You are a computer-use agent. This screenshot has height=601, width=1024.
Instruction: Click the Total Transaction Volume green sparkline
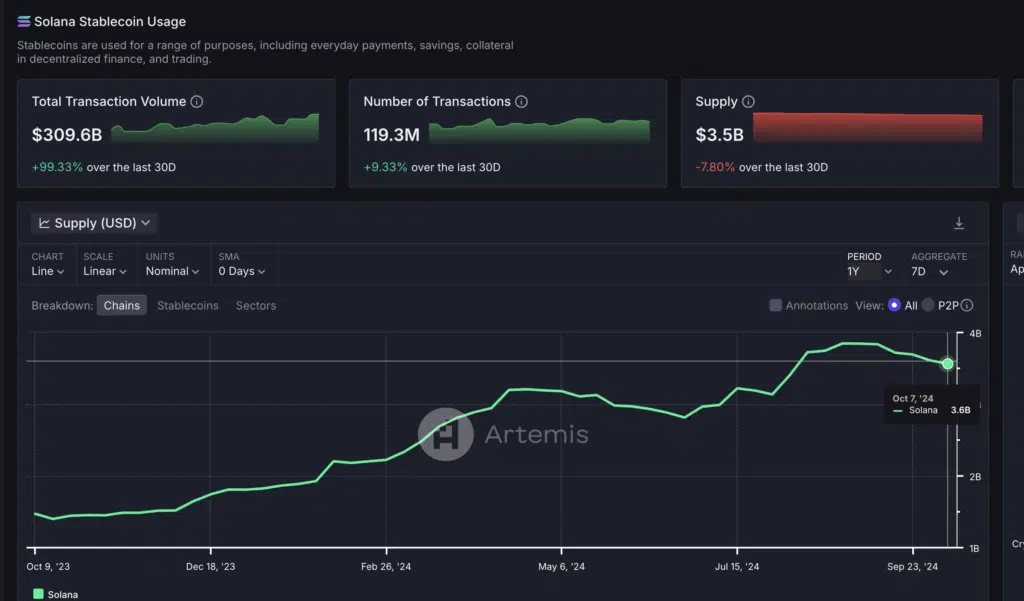(215, 128)
